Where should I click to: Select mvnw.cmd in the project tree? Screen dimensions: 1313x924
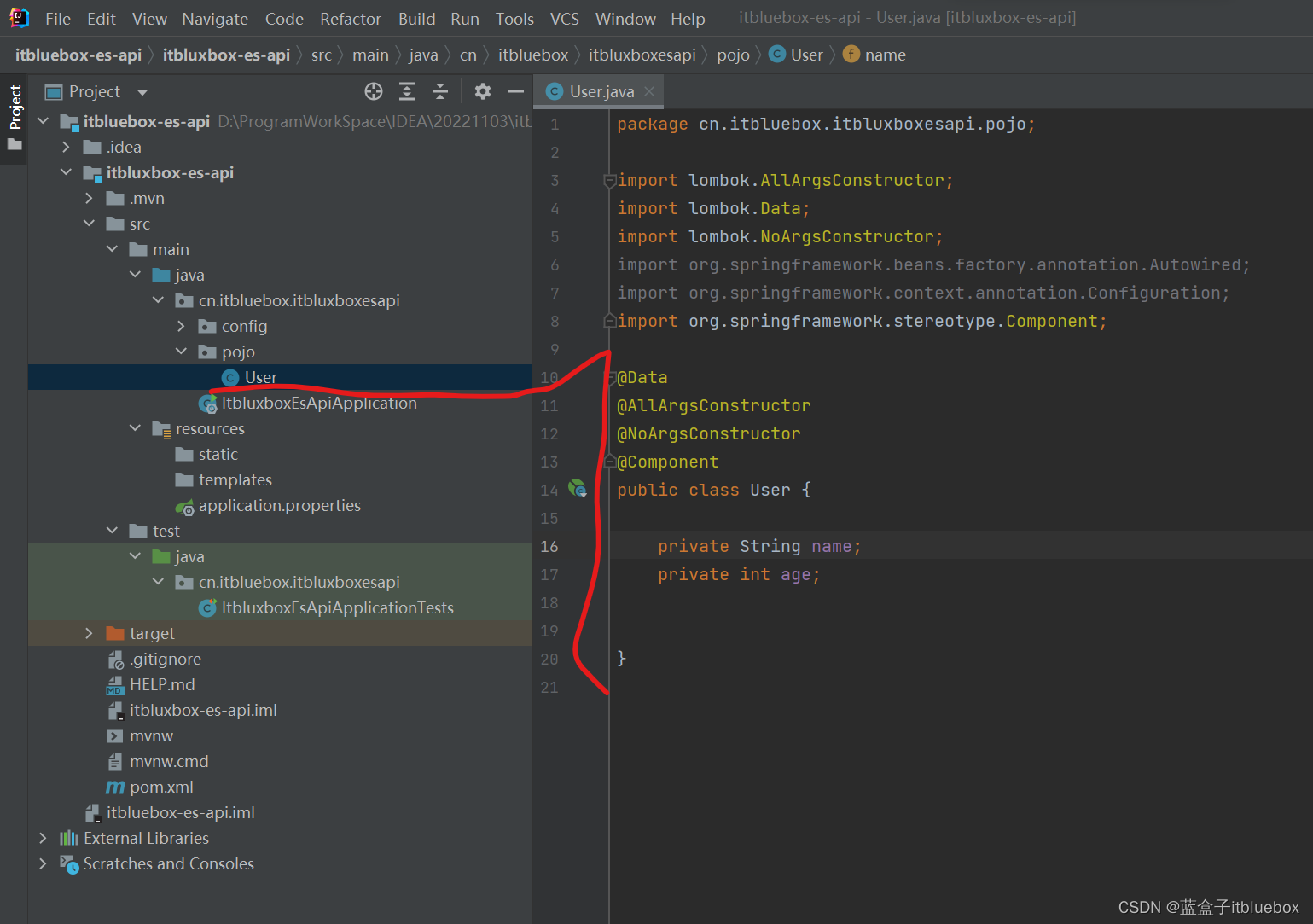coord(169,761)
